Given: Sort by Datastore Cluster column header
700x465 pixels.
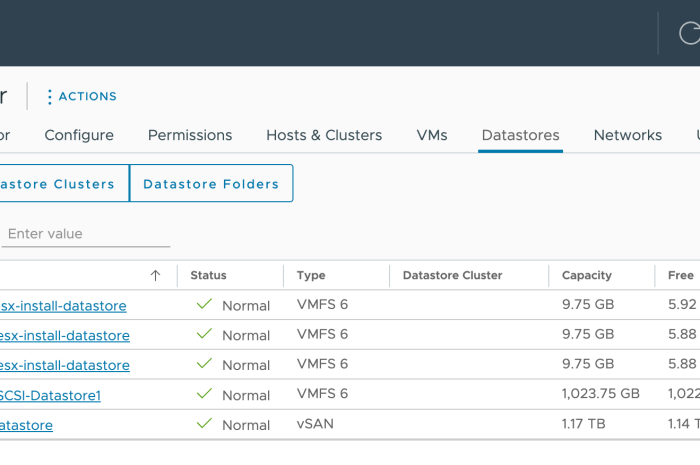Looking at the screenshot, I should [x=452, y=275].
